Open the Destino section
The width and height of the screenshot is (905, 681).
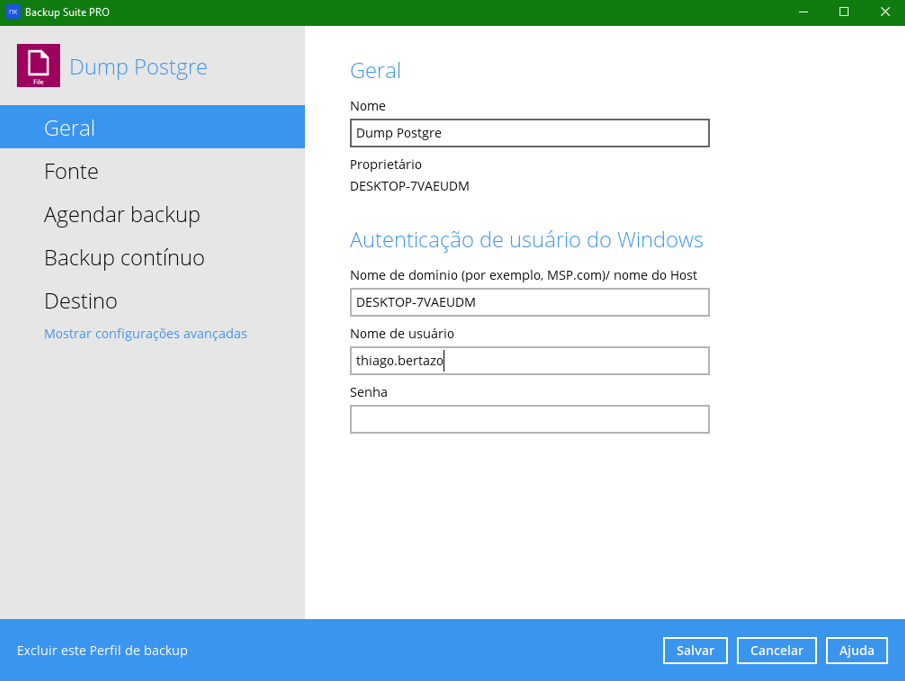(81, 301)
